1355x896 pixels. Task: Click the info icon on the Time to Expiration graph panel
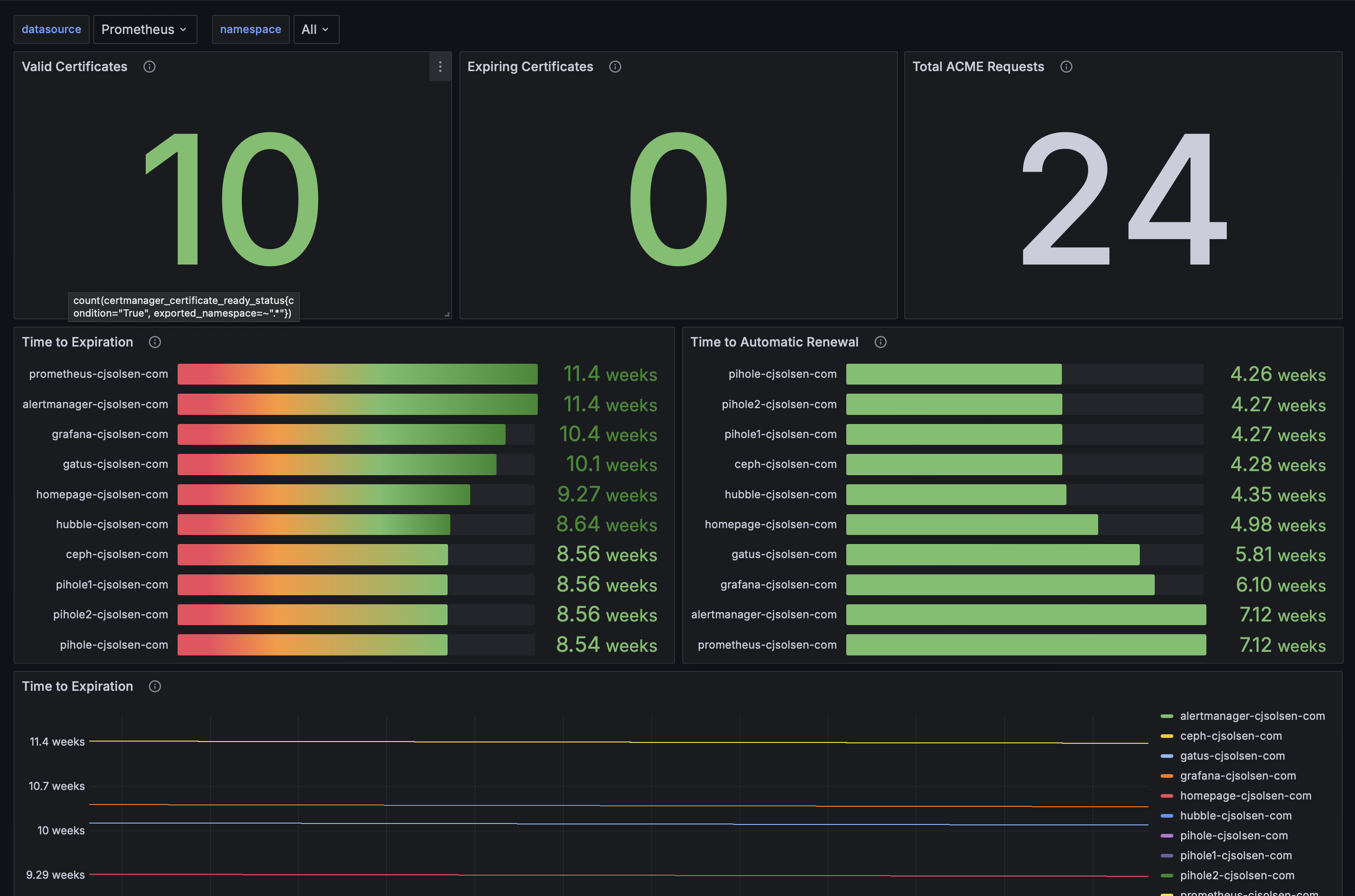pyautogui.click(x=155, y=686)
